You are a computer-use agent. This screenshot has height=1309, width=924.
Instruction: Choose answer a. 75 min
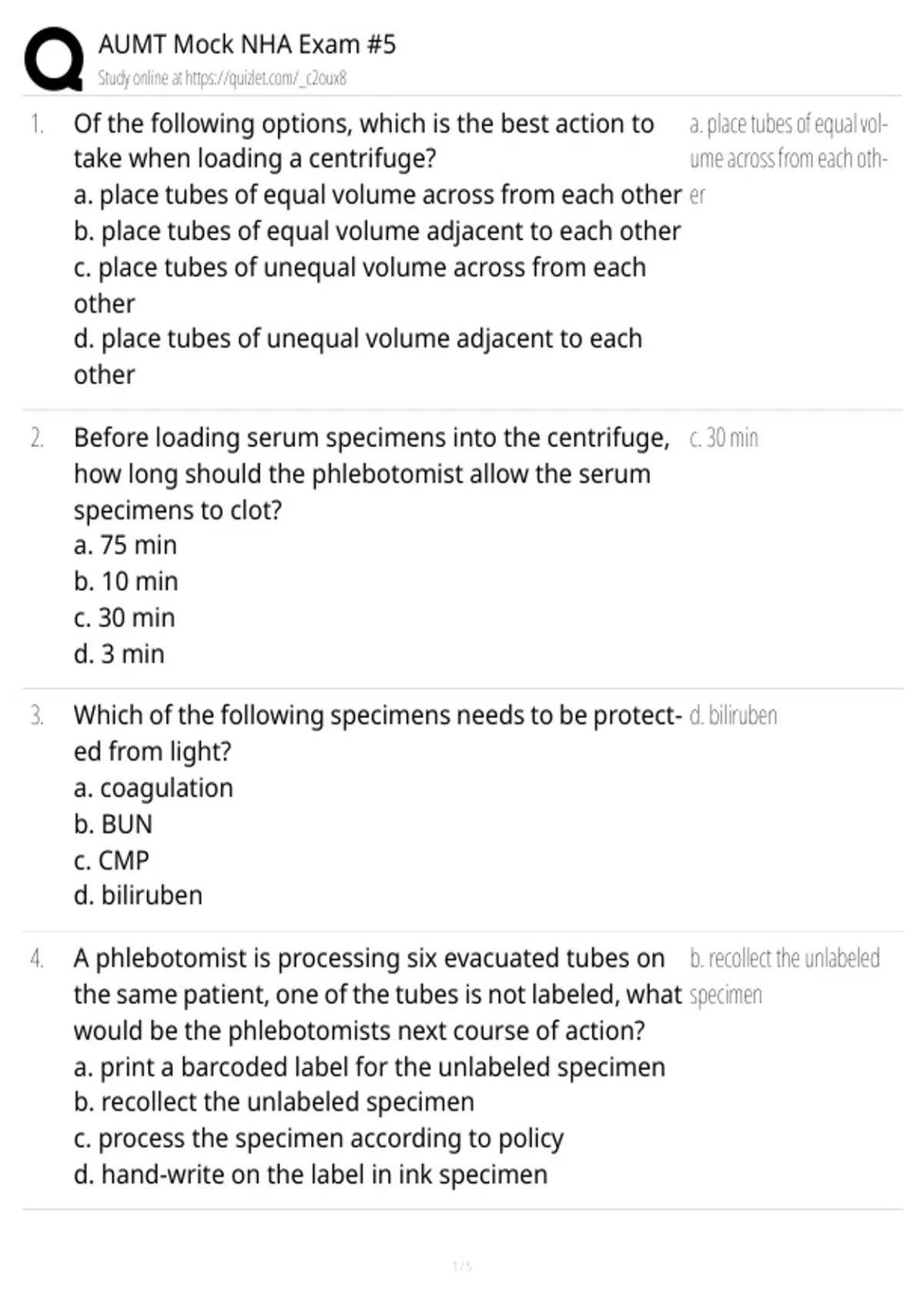tap(126, 545)
